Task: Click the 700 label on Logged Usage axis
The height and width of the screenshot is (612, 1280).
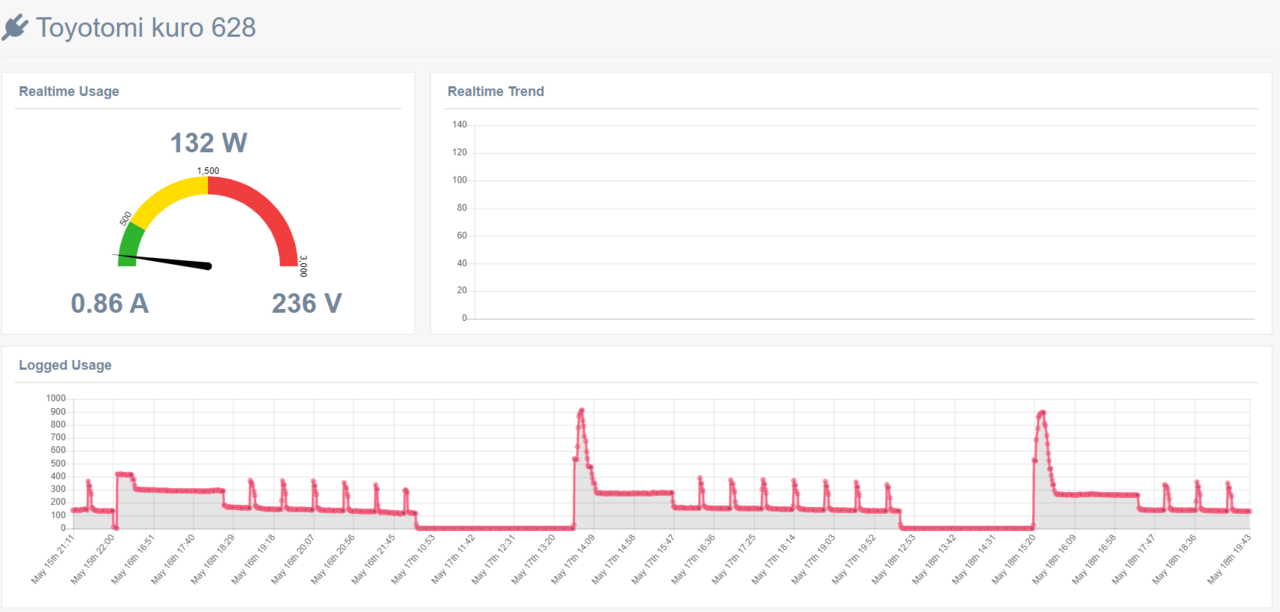Action: 58,438
